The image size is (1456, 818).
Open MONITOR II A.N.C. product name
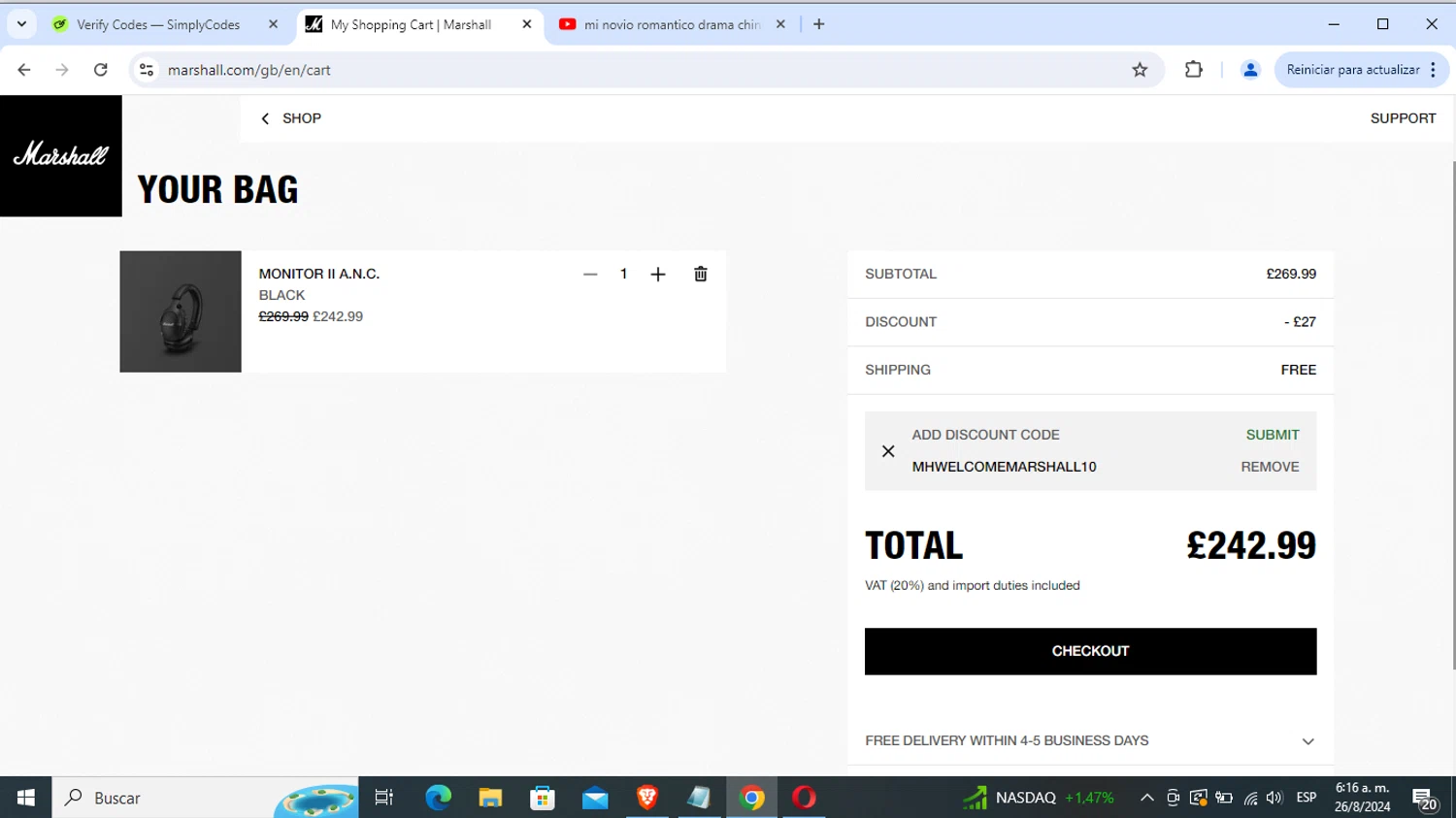coord(319,274)
